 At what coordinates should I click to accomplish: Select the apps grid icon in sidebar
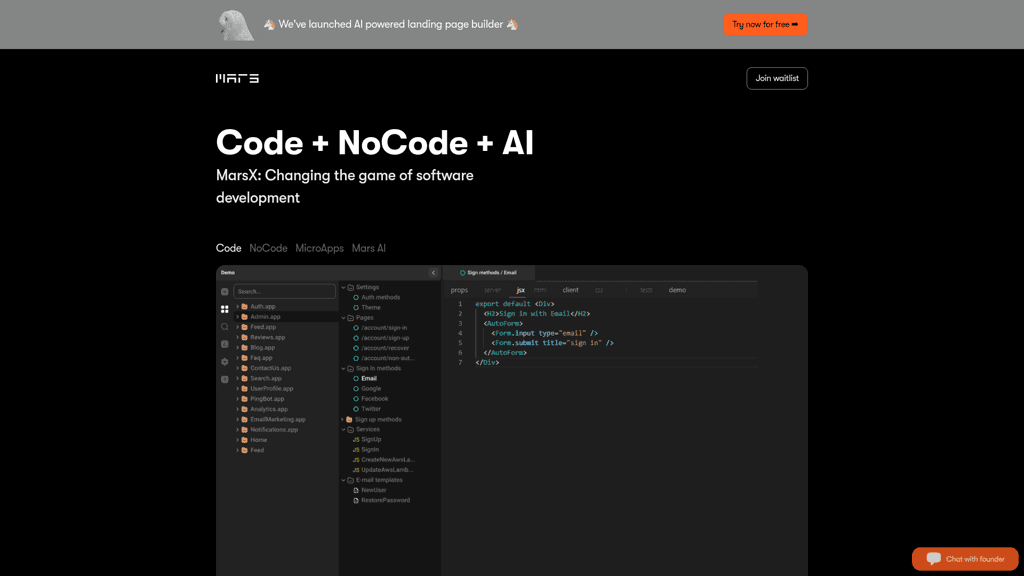[x=225, y=309]
